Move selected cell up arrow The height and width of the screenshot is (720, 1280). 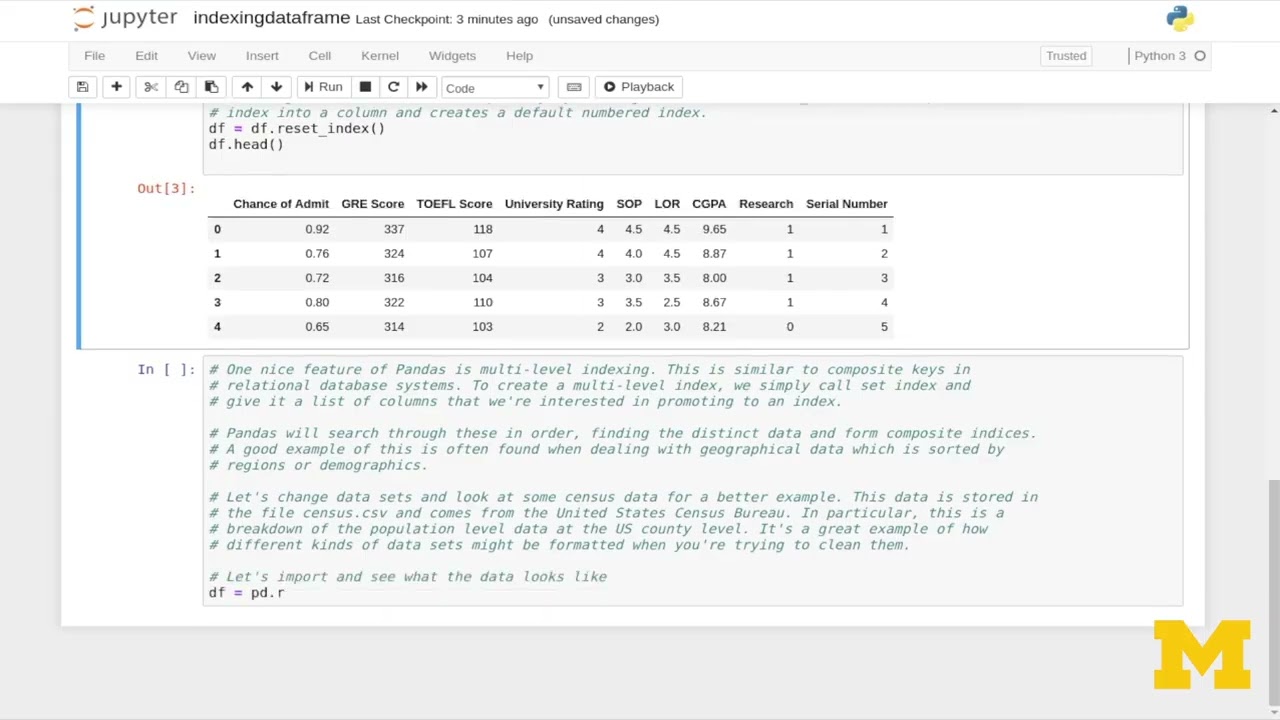247,87
